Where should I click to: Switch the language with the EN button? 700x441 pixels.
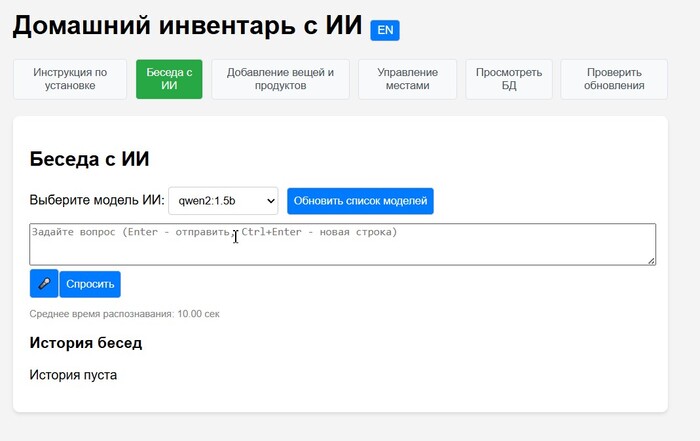pyautogui.click(x=385, y=31)
